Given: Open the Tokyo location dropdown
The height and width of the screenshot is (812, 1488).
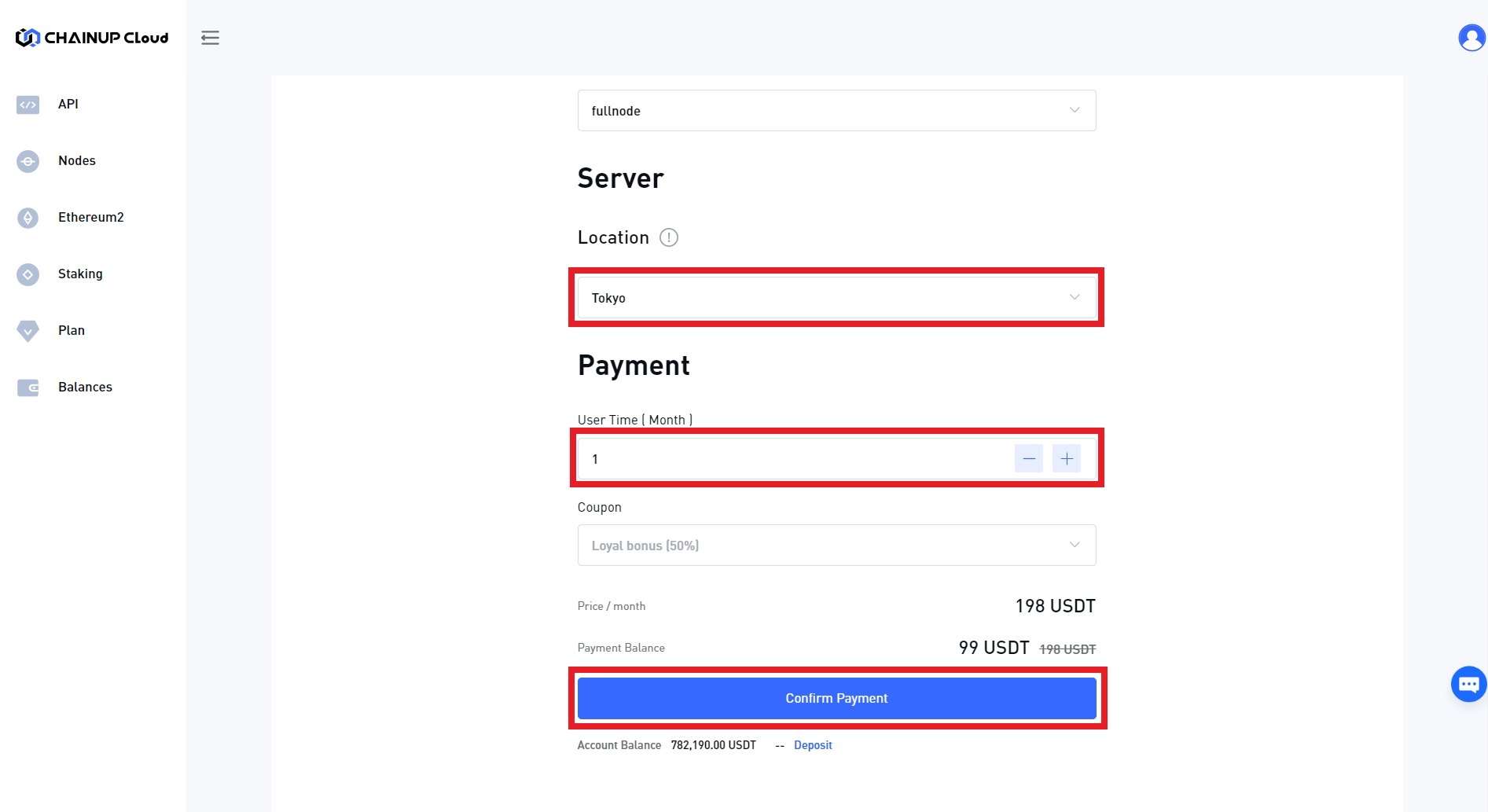Looking at the screenshot, I should pyautogui.click(x=836, y=298).
